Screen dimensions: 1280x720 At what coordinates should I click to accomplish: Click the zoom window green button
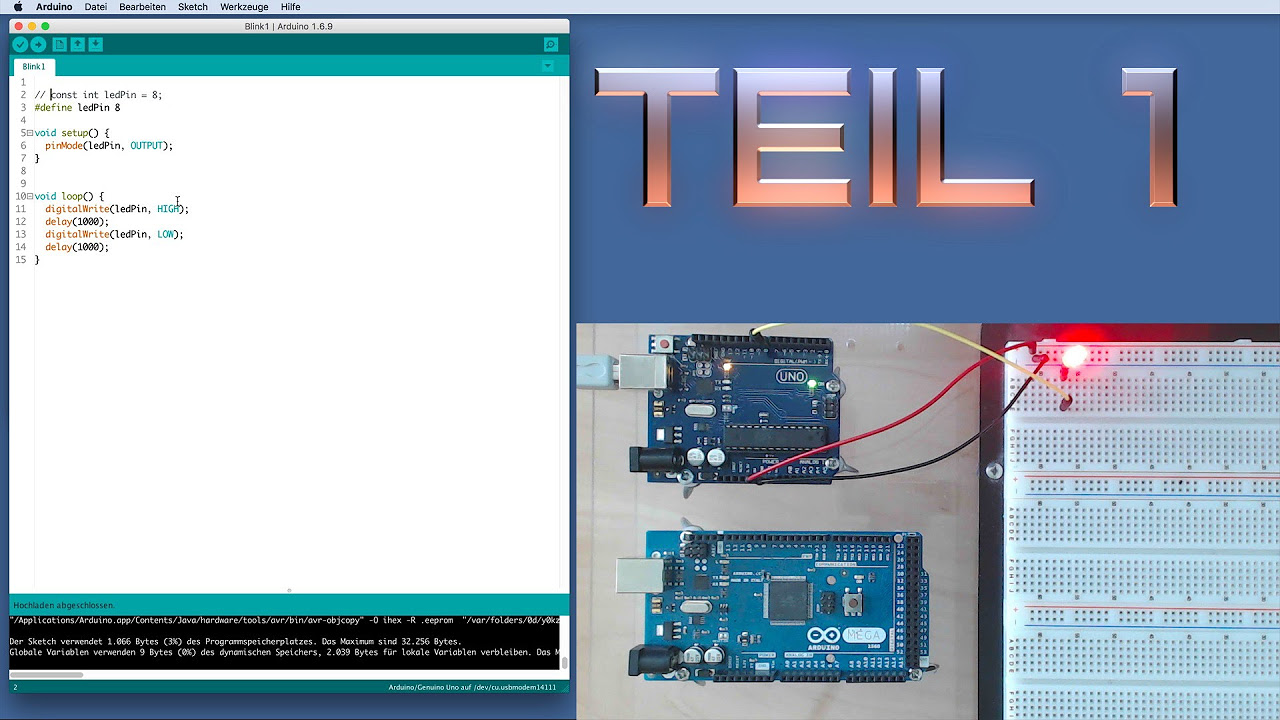coord(45,26)
